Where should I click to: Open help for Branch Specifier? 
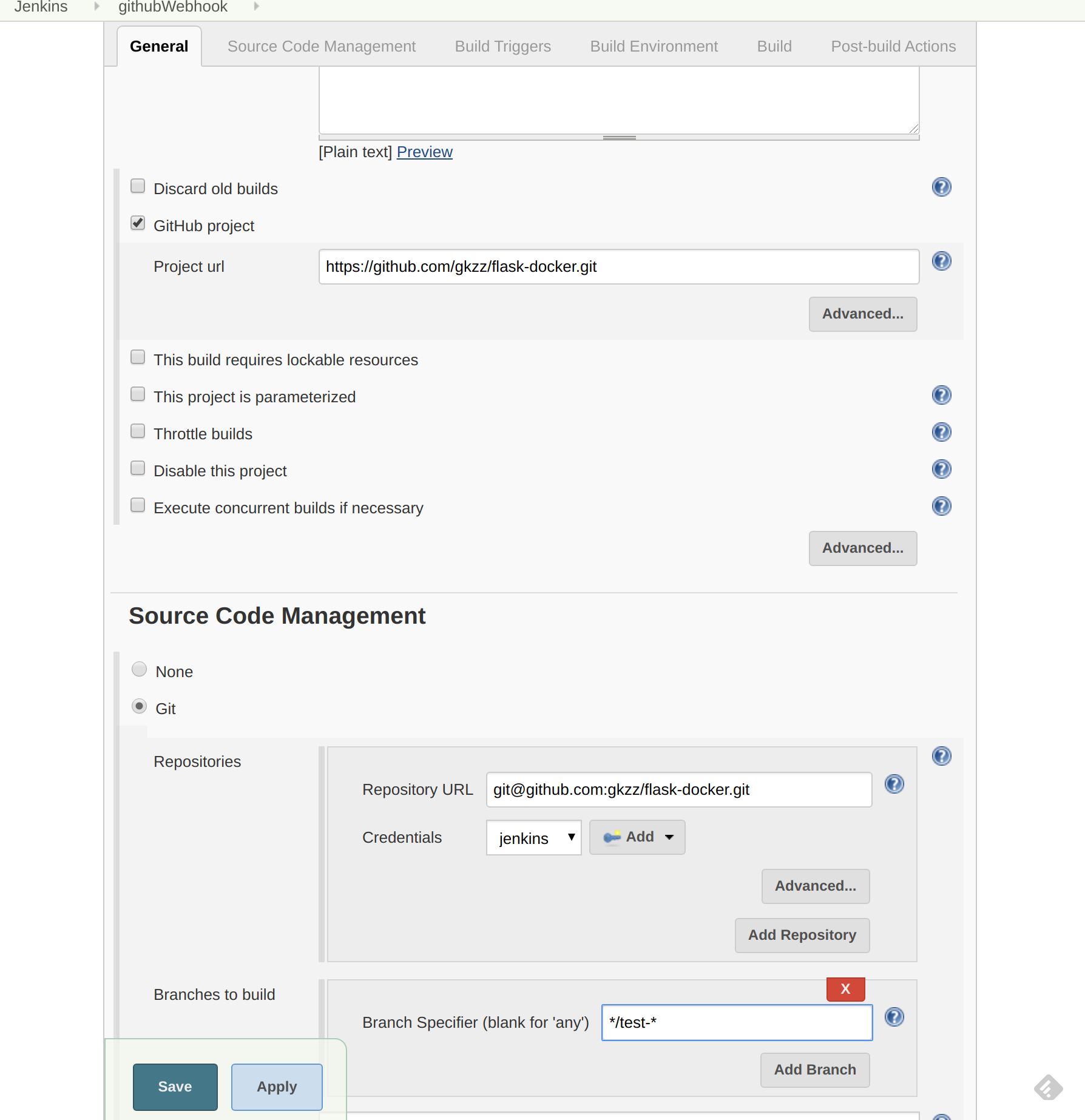894,1017
